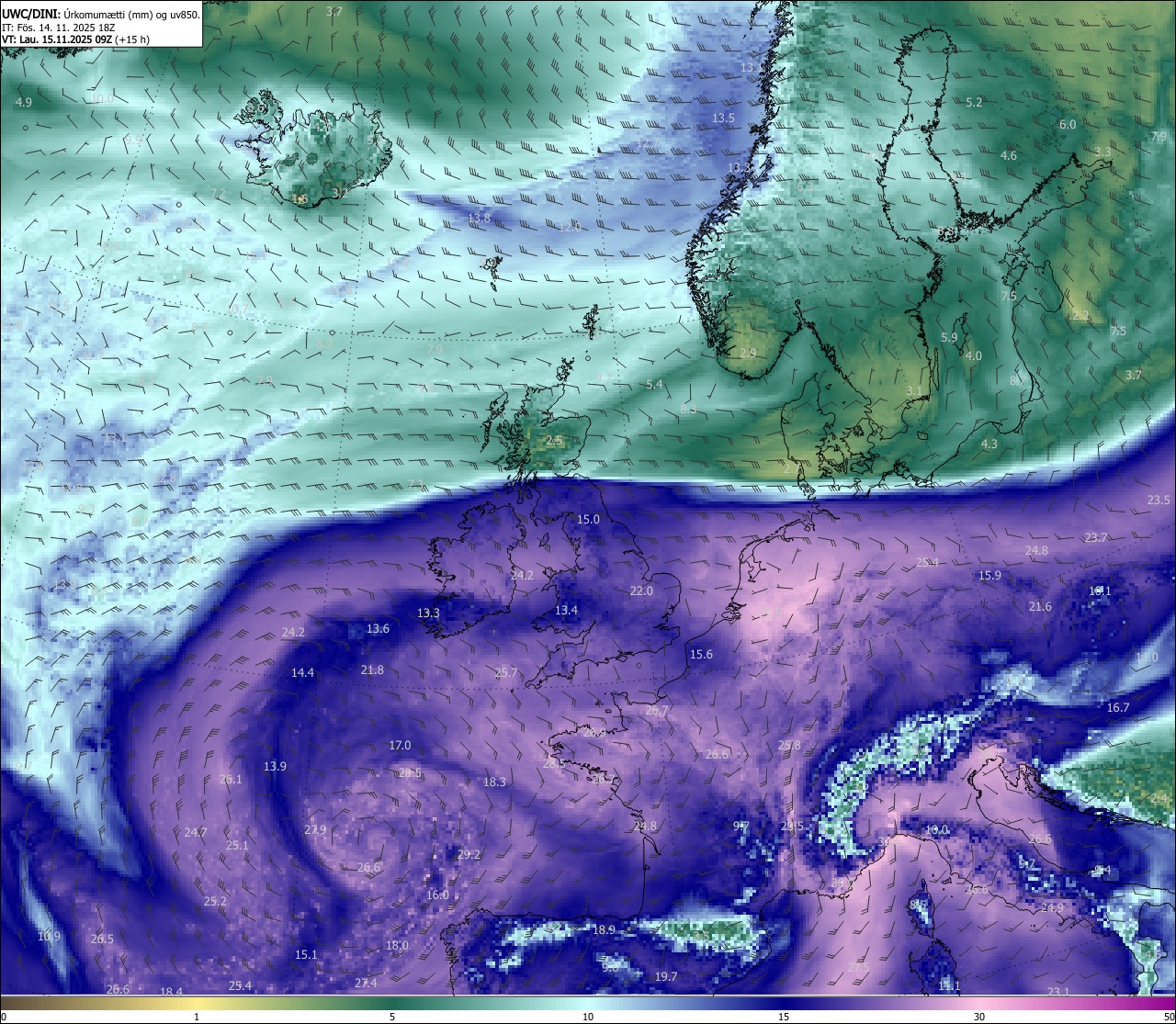Click the 5.4 value in the North Sea

click(x=654, y=384)
